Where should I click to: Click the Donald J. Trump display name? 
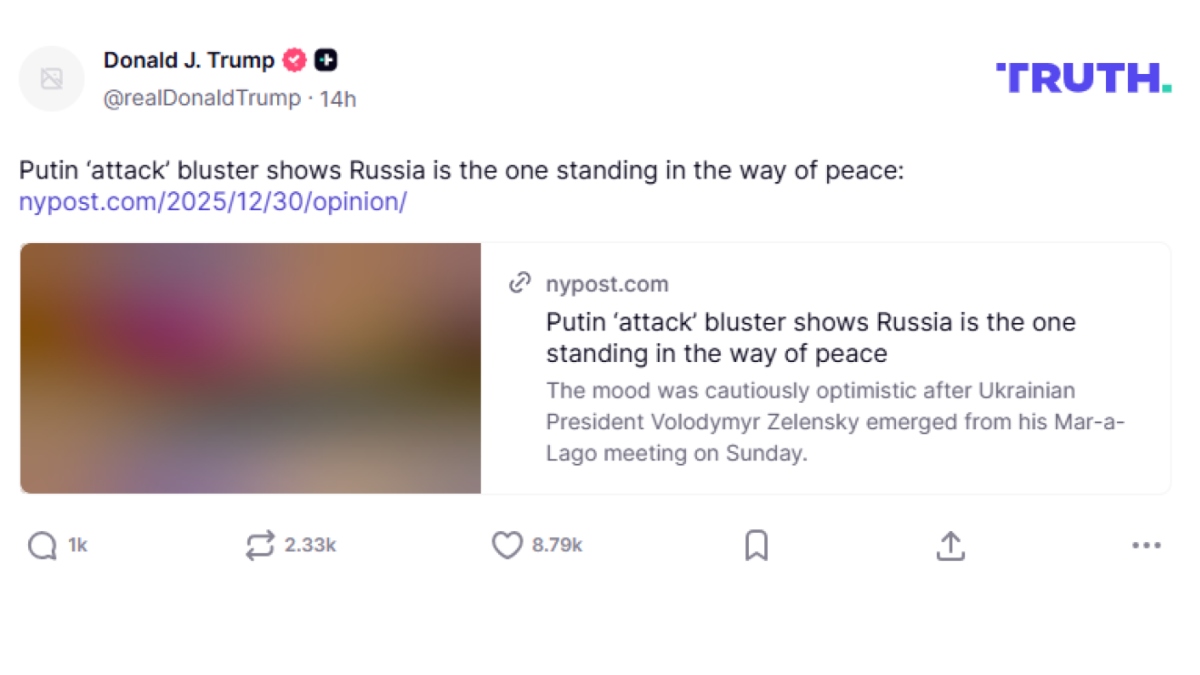click(x=189, y=61)
